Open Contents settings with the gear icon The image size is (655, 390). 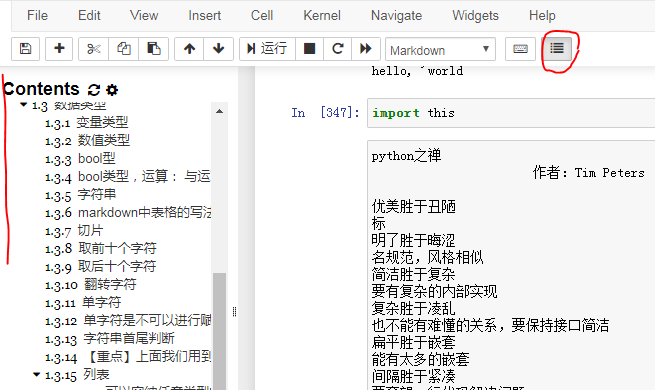pyautogui.click(x=112, y=90)
